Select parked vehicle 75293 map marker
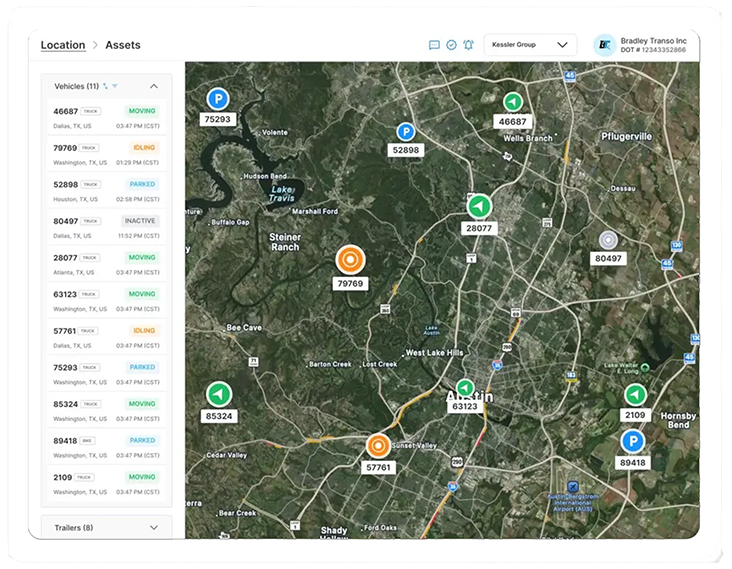Viewport: 732px width, 569px height. click(x=217, y=98)
